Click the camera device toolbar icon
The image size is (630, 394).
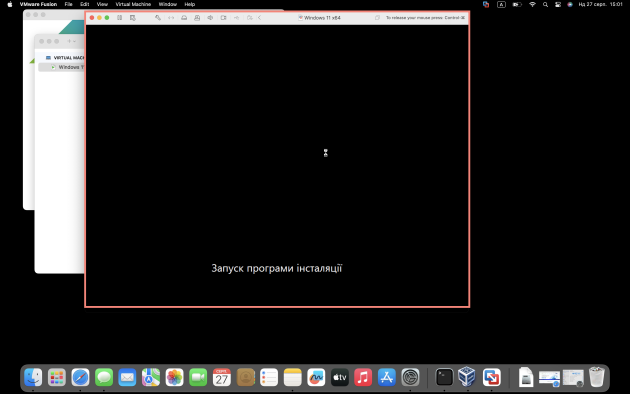[x=223, y=18]
